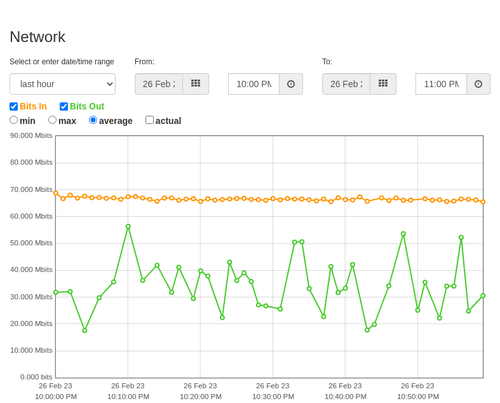Click the 30.000 Mbits axis label
Image resolution: width=500 pixels, height=403 pixels.
31,297
